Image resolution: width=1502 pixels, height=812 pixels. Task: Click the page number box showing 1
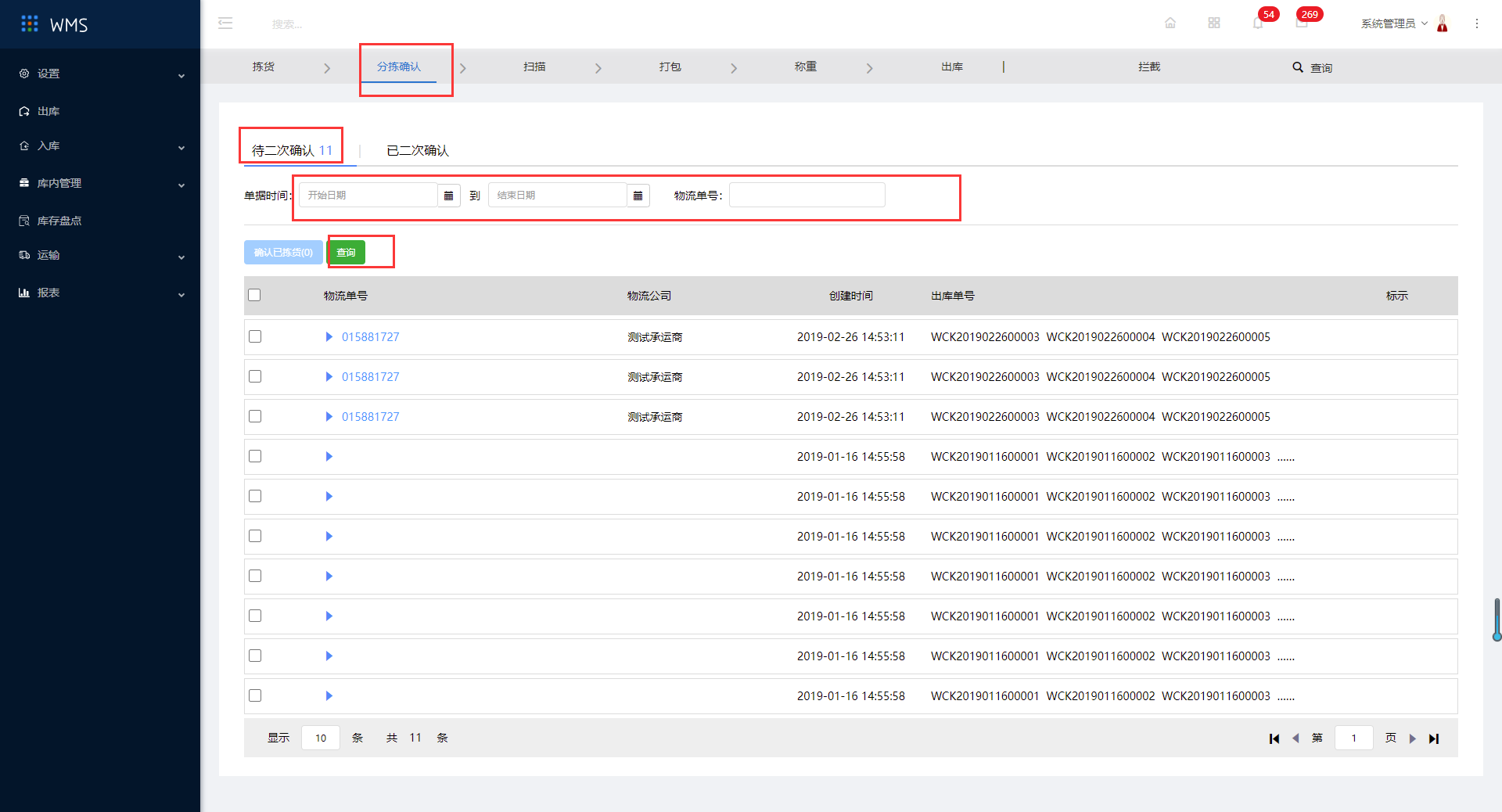click(x=1354, y=738)
